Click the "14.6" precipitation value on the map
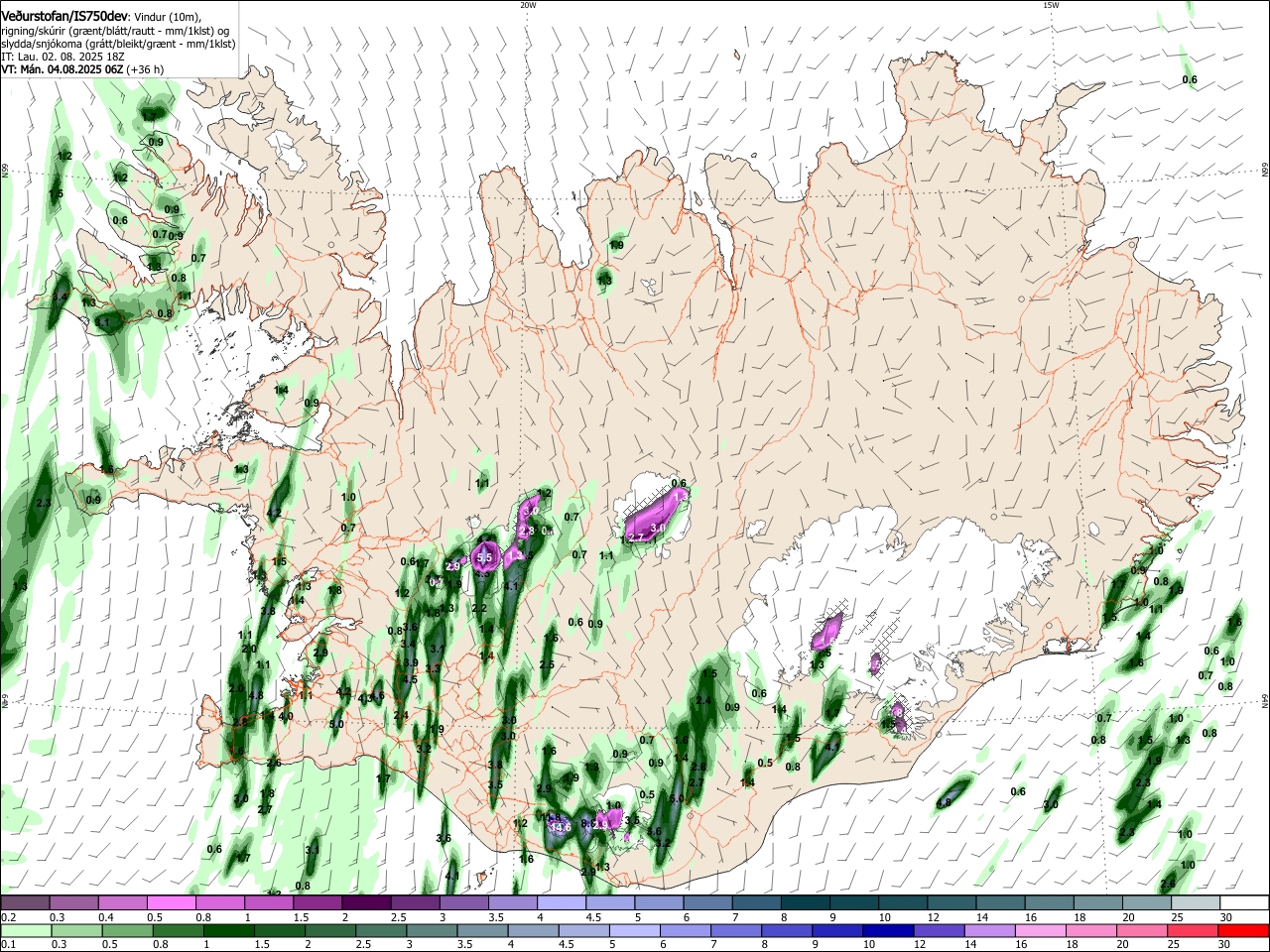The height and width of the screenshot is (952, 1270). (x=561, y=826)
